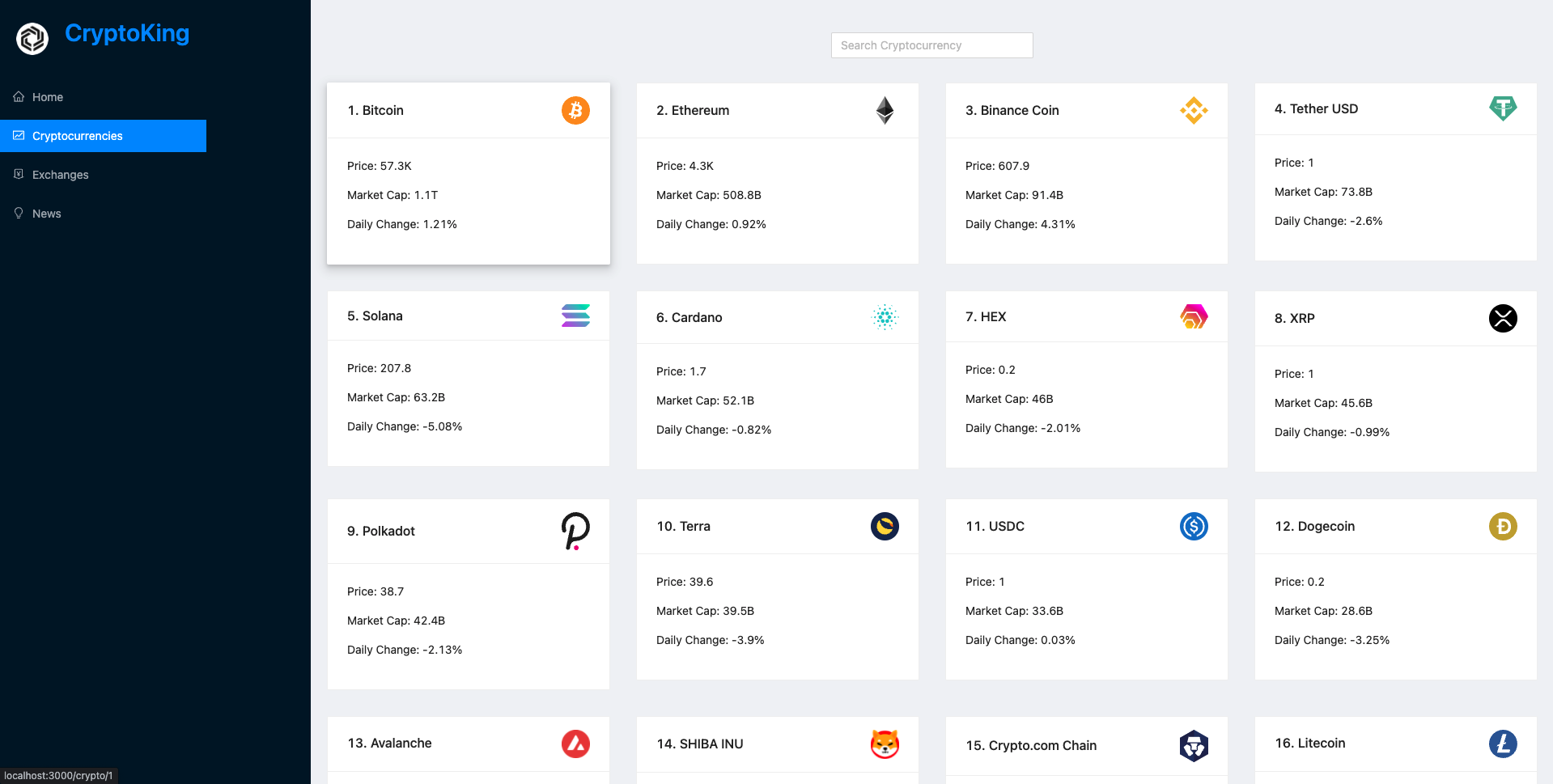Click the Search Cryptocurrency field
This screenshot has height=784, width=1553.
point(931,45)
